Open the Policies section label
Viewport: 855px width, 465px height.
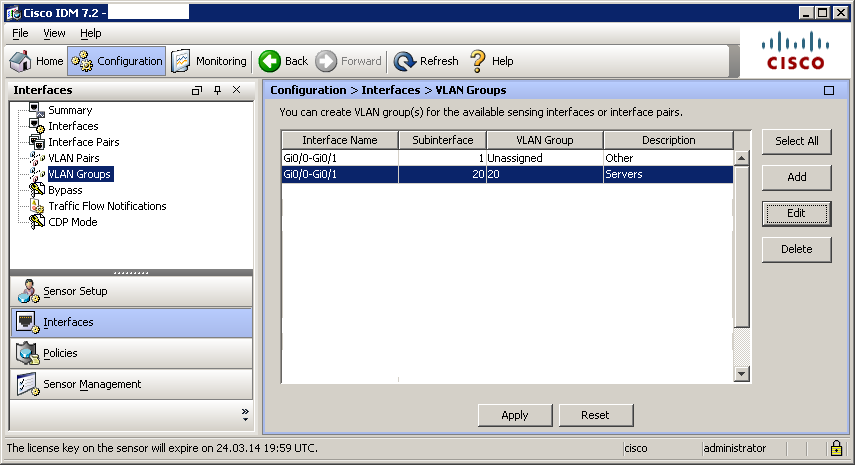click(x=60, y=353)
